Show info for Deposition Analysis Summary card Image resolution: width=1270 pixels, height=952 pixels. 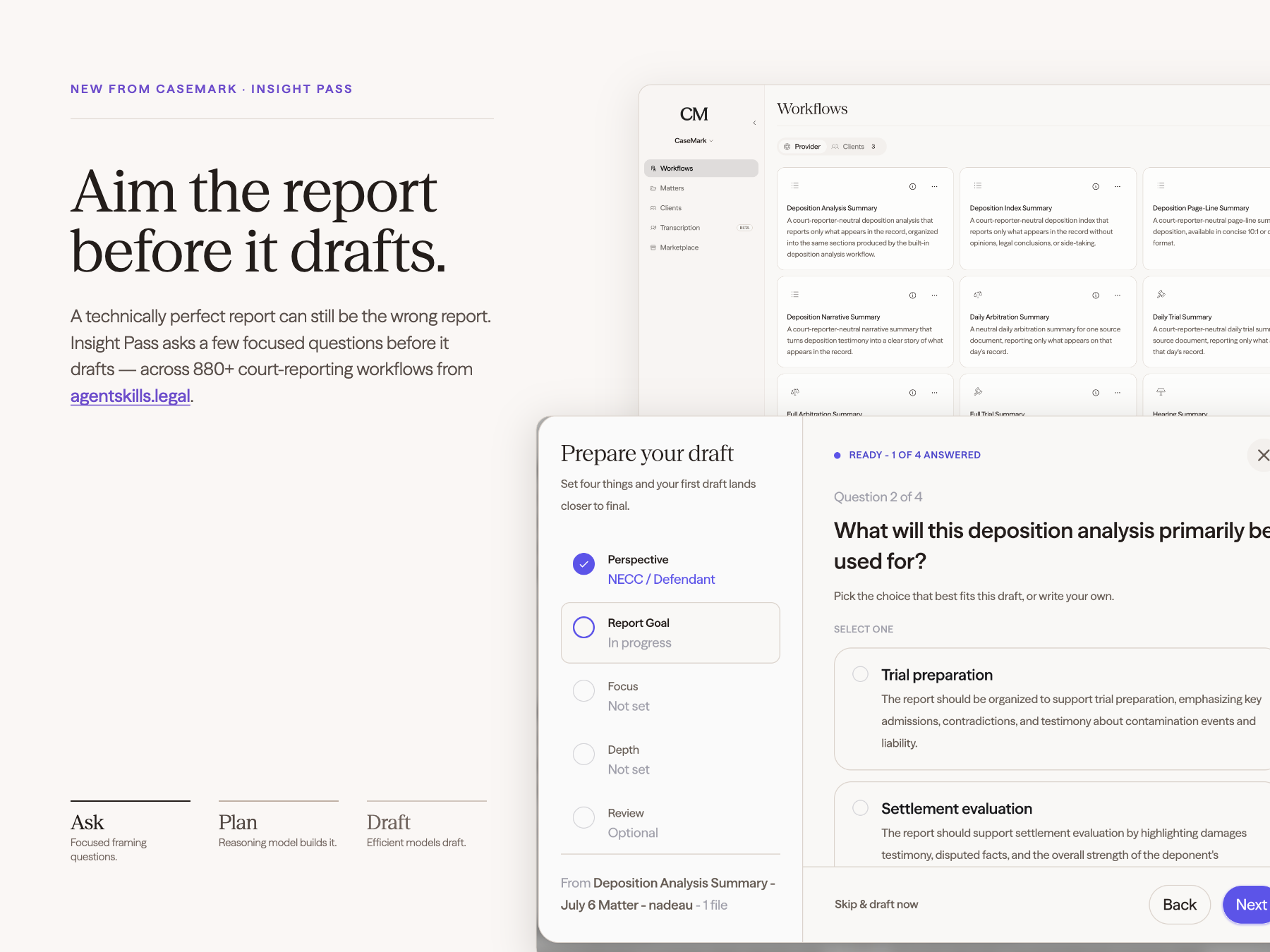(912, 186)
